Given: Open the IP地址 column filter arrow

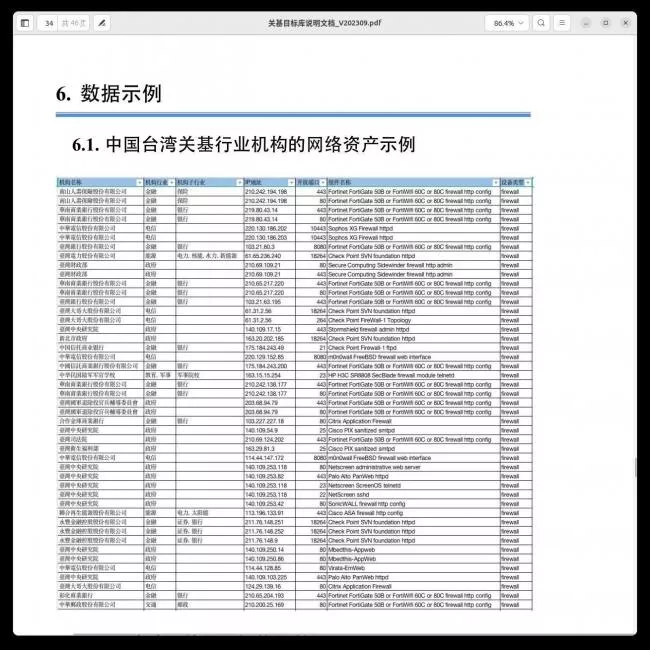Looking at the screenshot, I should (x=290, y=182).
